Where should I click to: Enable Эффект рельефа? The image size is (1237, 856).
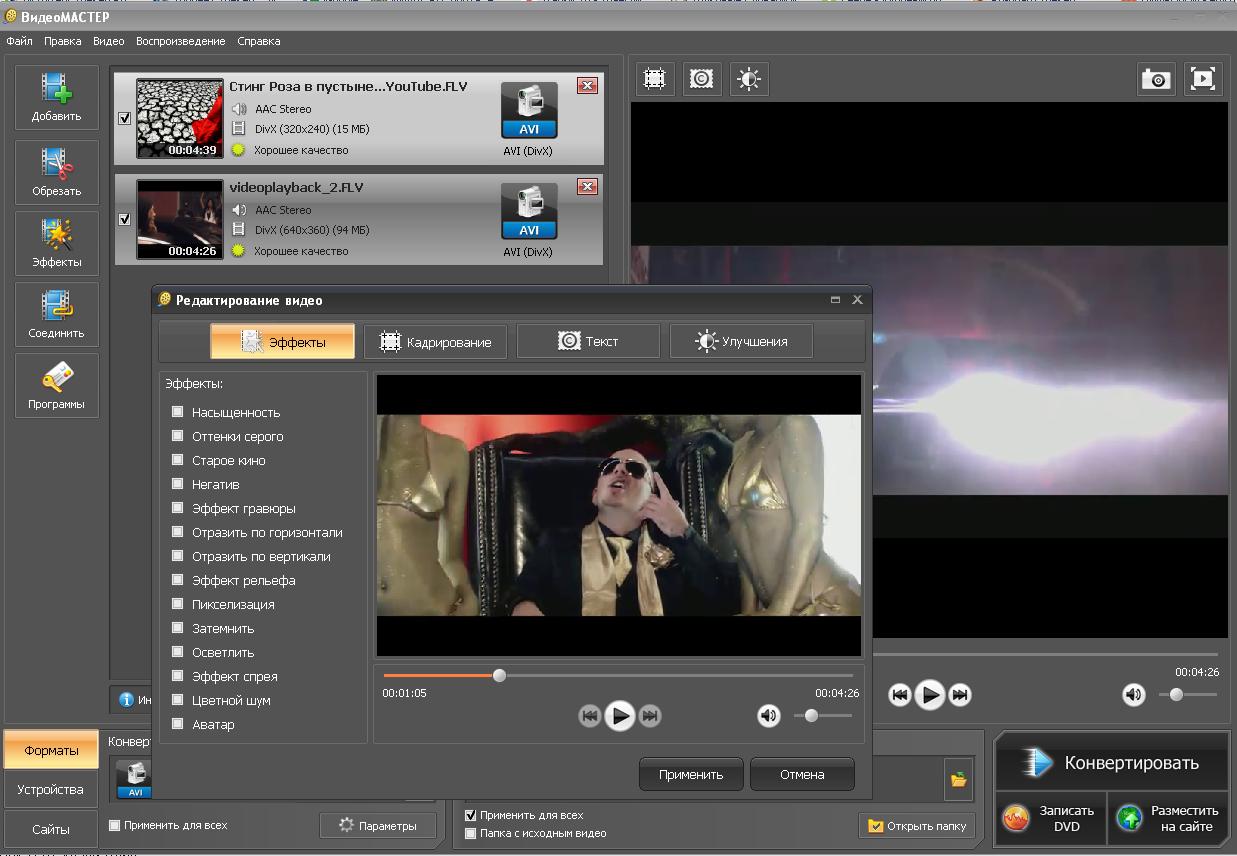[178, 580]
